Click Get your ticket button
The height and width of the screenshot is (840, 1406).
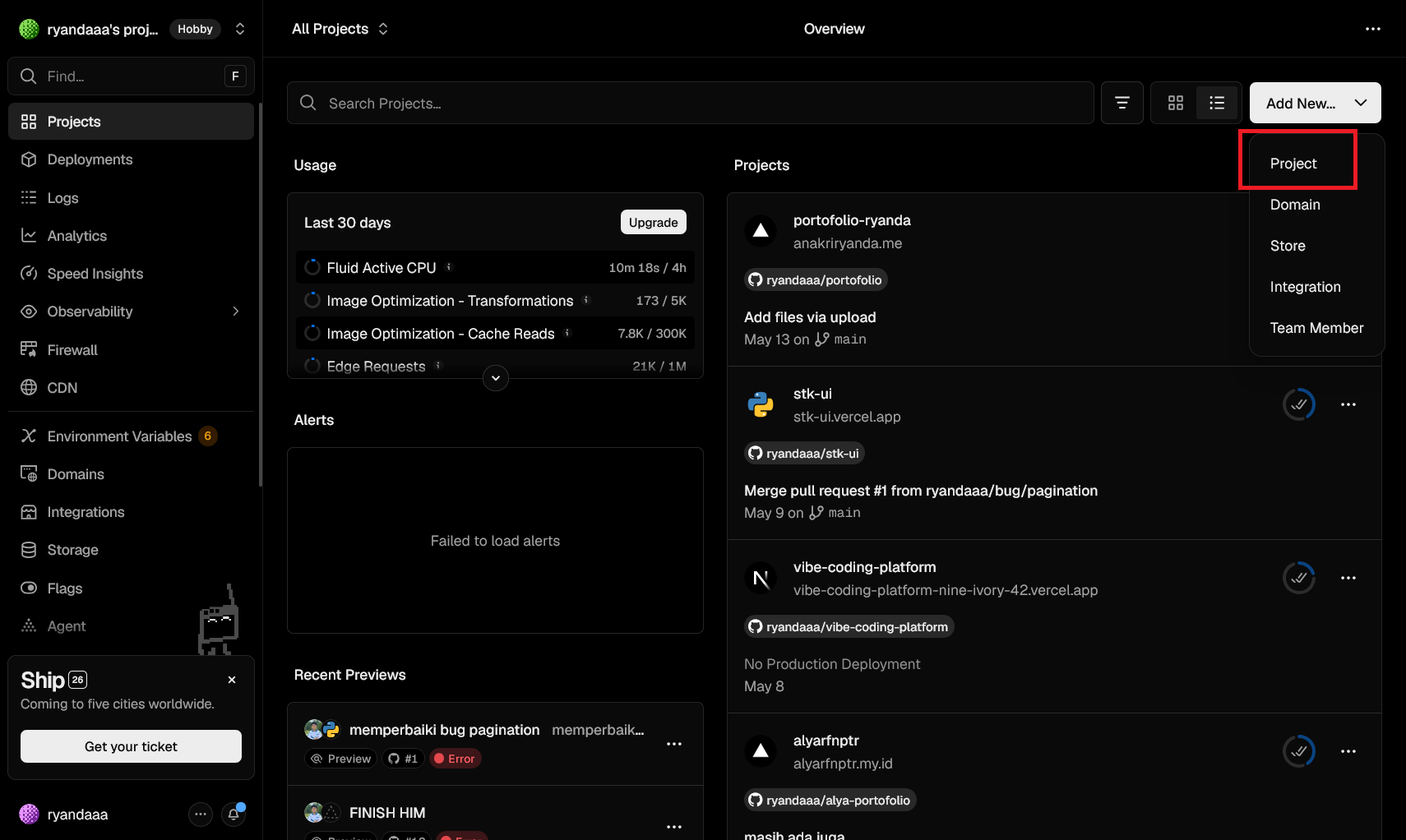(131, 746)
